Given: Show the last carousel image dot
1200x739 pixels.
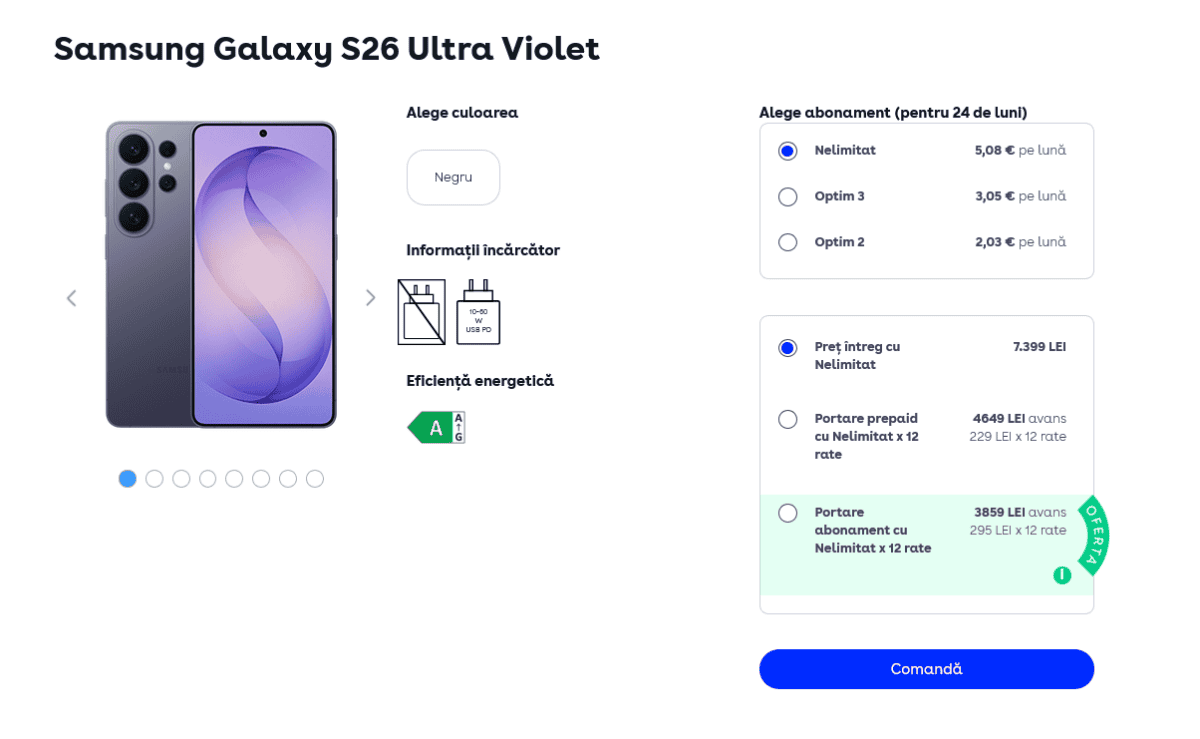Looking at the screenshot, I should click(x=315, y=479).
